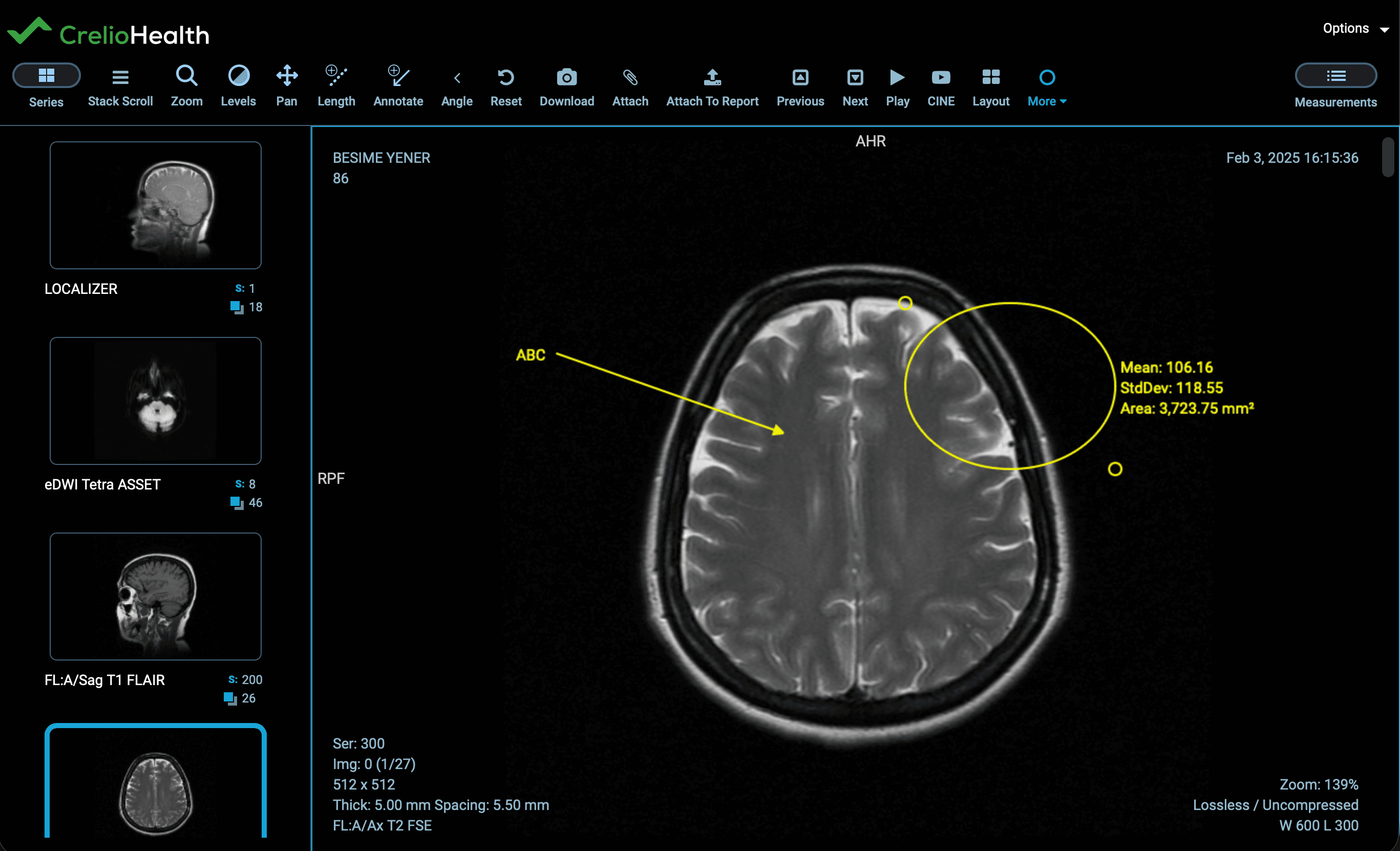Click the Img: 0 (1/27) text
This screenshot has width=1400, height=851.
374,763
